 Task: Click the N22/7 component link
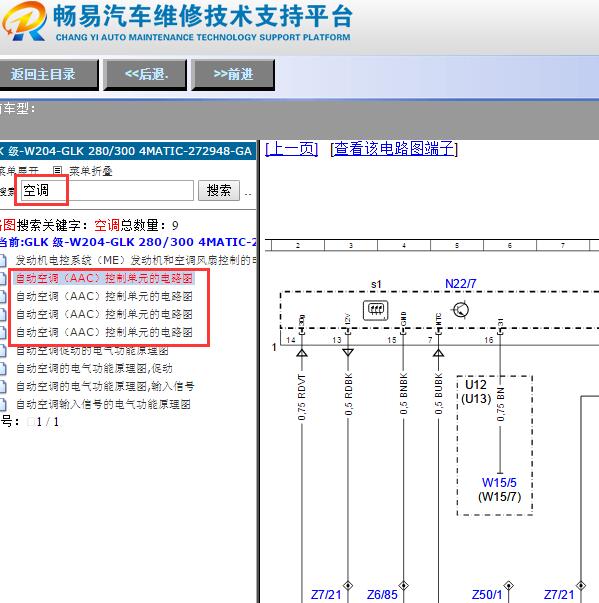pos(460,284)
